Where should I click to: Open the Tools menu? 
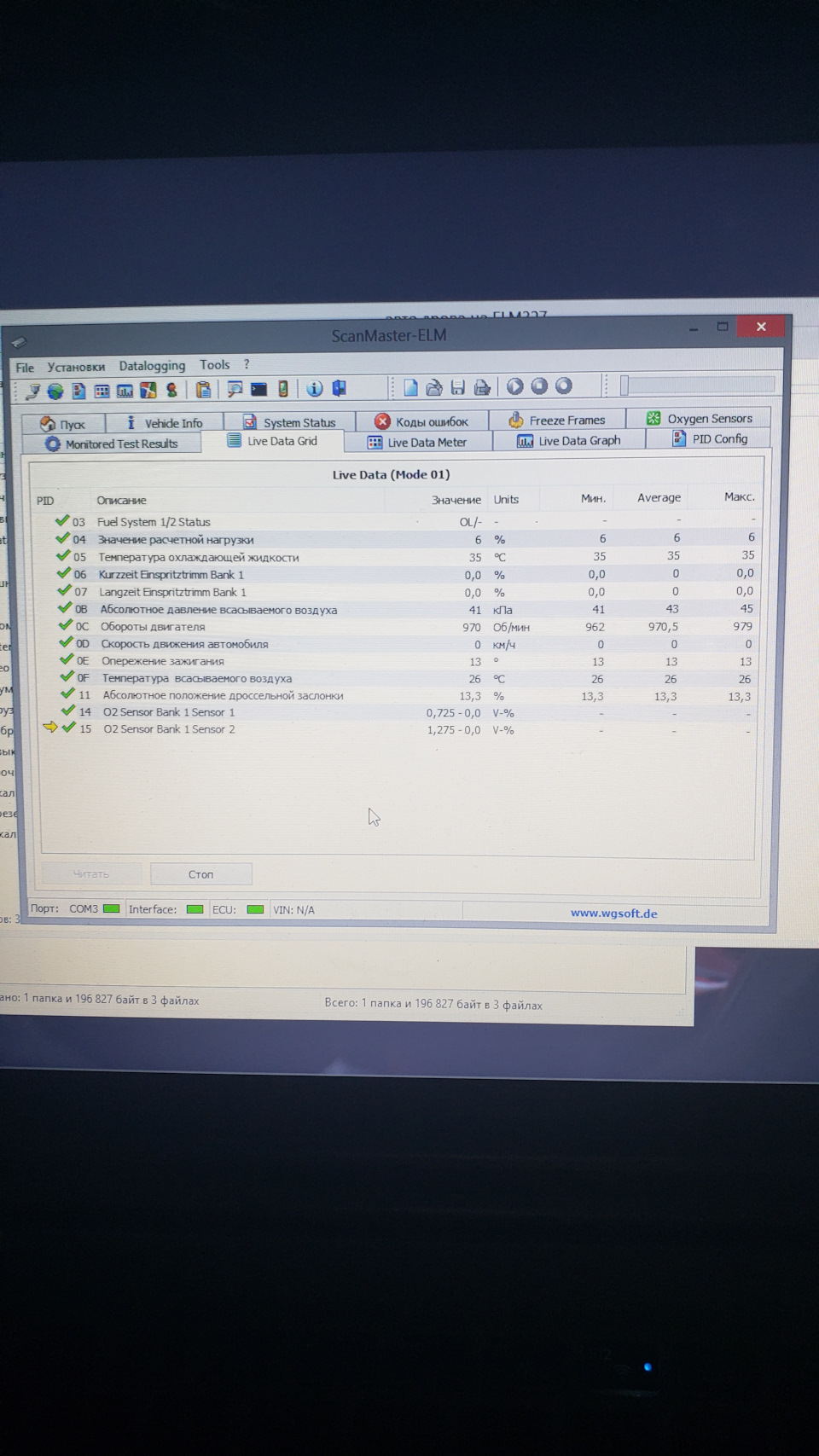[x=215, y=364]
